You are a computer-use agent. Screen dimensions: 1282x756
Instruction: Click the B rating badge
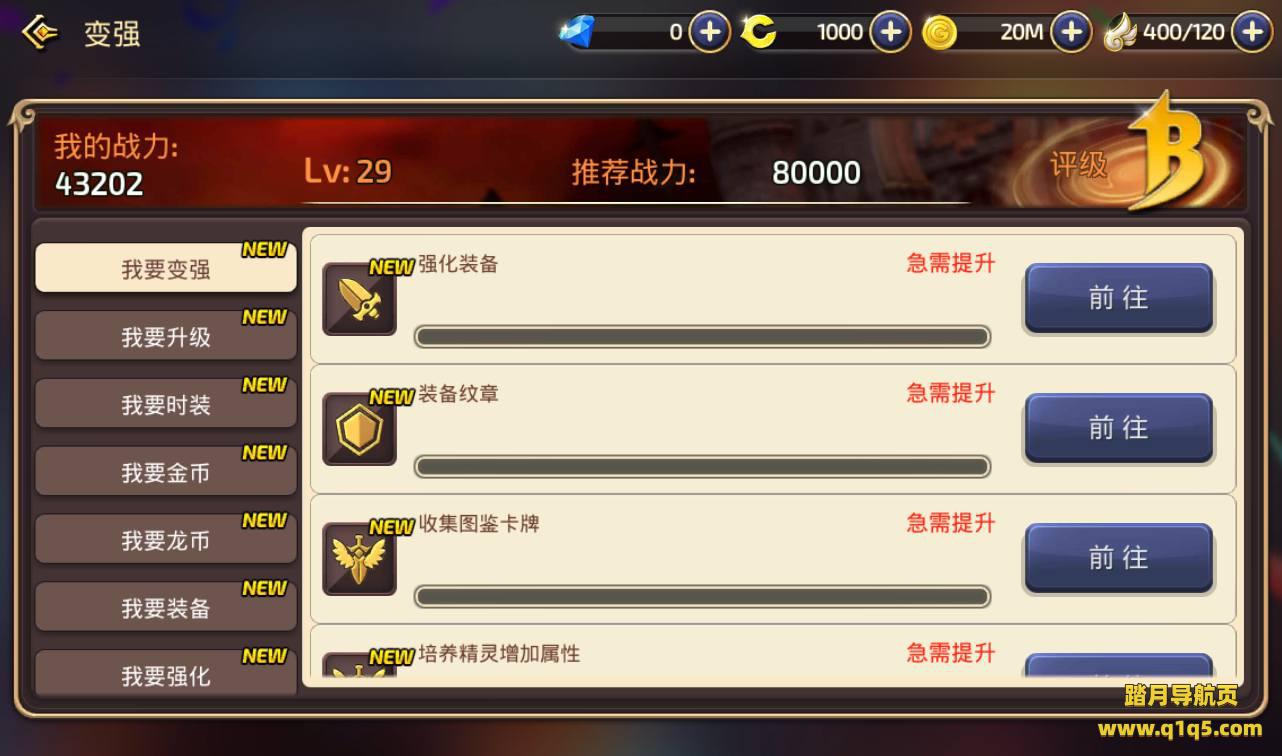click(x=1165, y=152)
